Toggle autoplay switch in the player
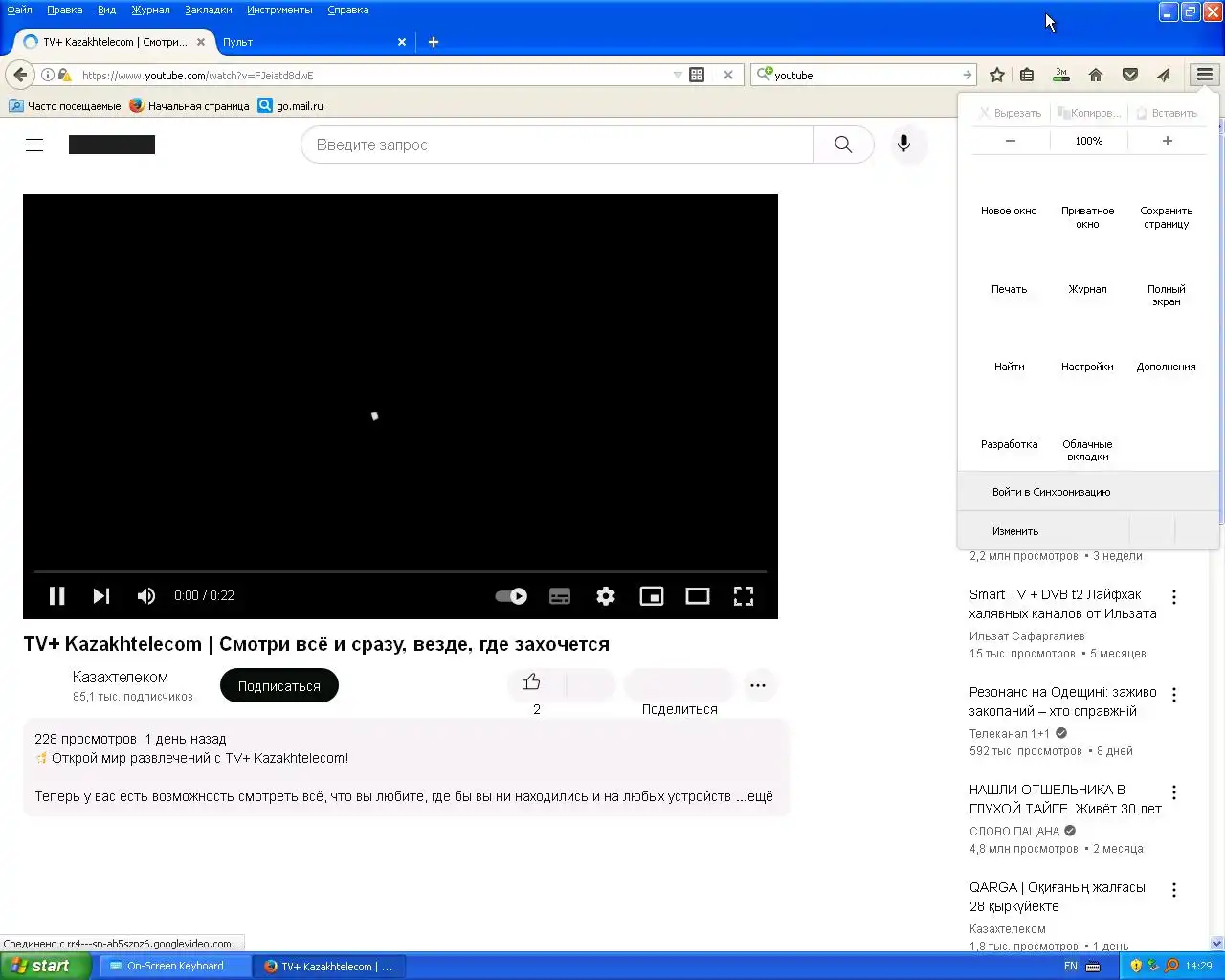Image resolution: width=1225 pixels, height=980 pixels. [511, 595]
